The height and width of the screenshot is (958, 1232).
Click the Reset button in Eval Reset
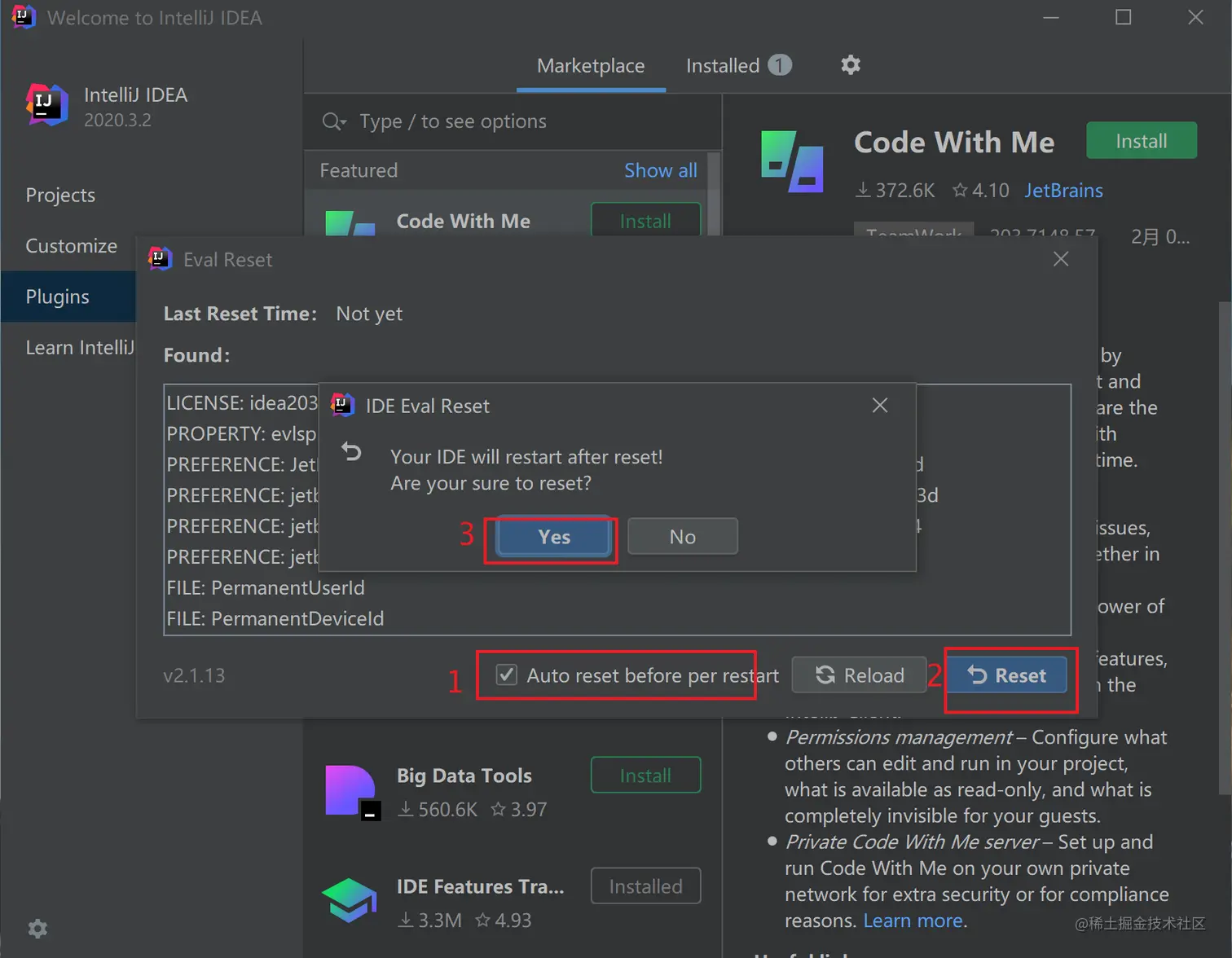[x=1007, y=675]
